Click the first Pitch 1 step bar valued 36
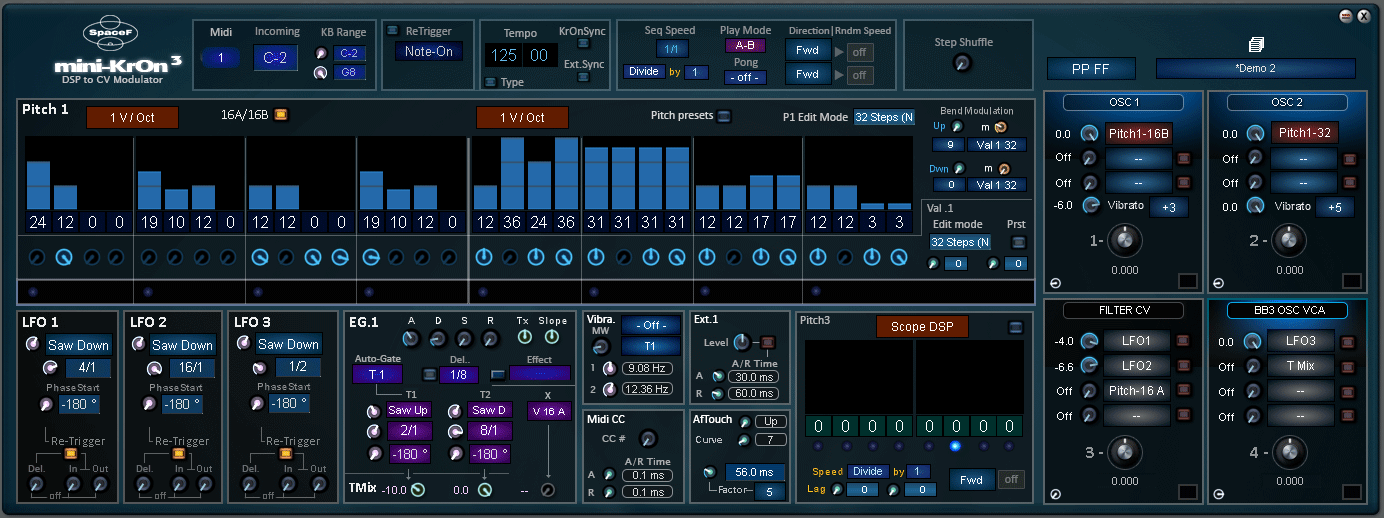 pos(512,173)
